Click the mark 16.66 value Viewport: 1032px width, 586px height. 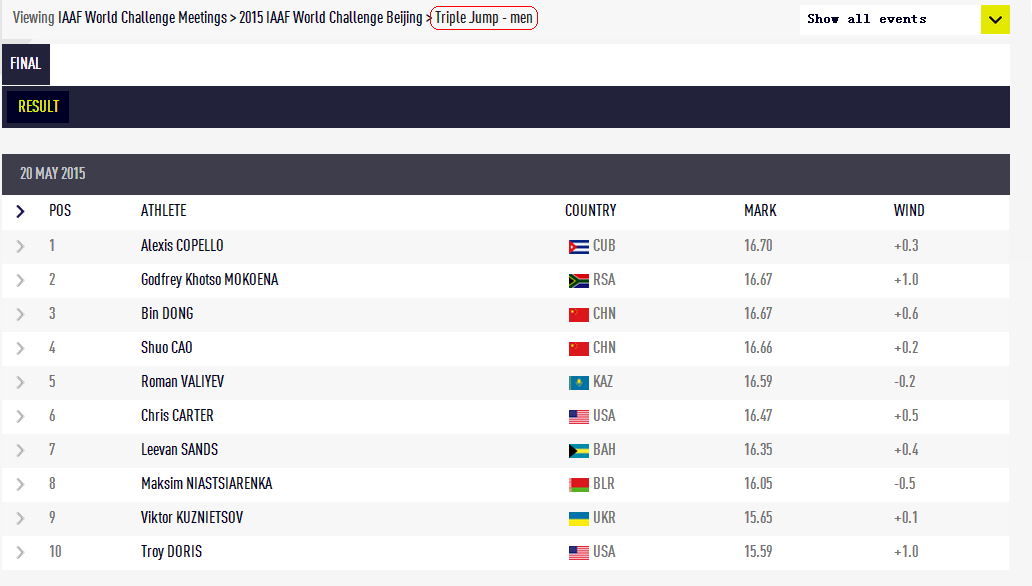pyautogui.click(x=758, y=348)
